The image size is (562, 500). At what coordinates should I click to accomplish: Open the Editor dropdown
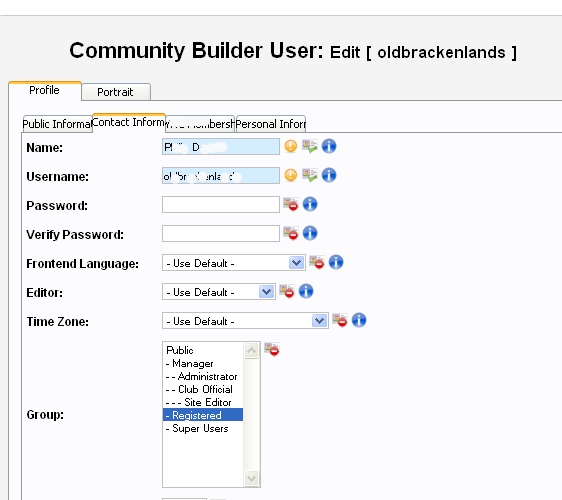point(219,292)
